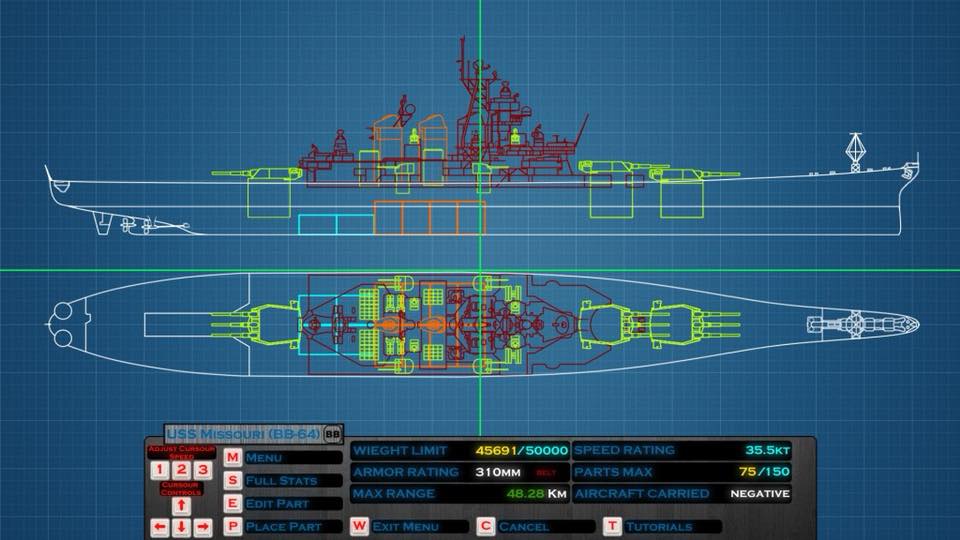
Task: Click the aircraft carried value NEGATIVE
Action: 760,494
